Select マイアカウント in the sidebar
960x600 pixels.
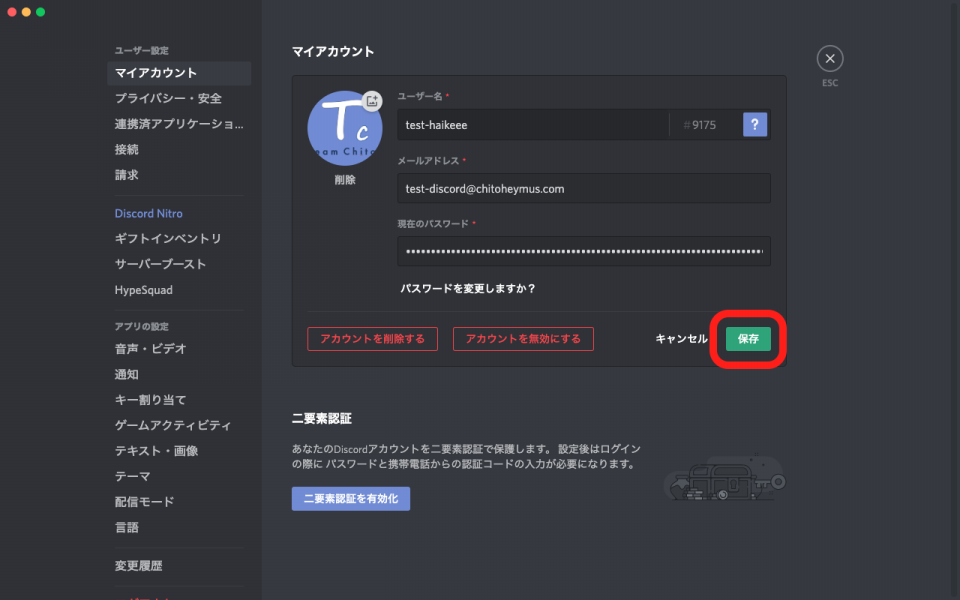click(179, 73)
